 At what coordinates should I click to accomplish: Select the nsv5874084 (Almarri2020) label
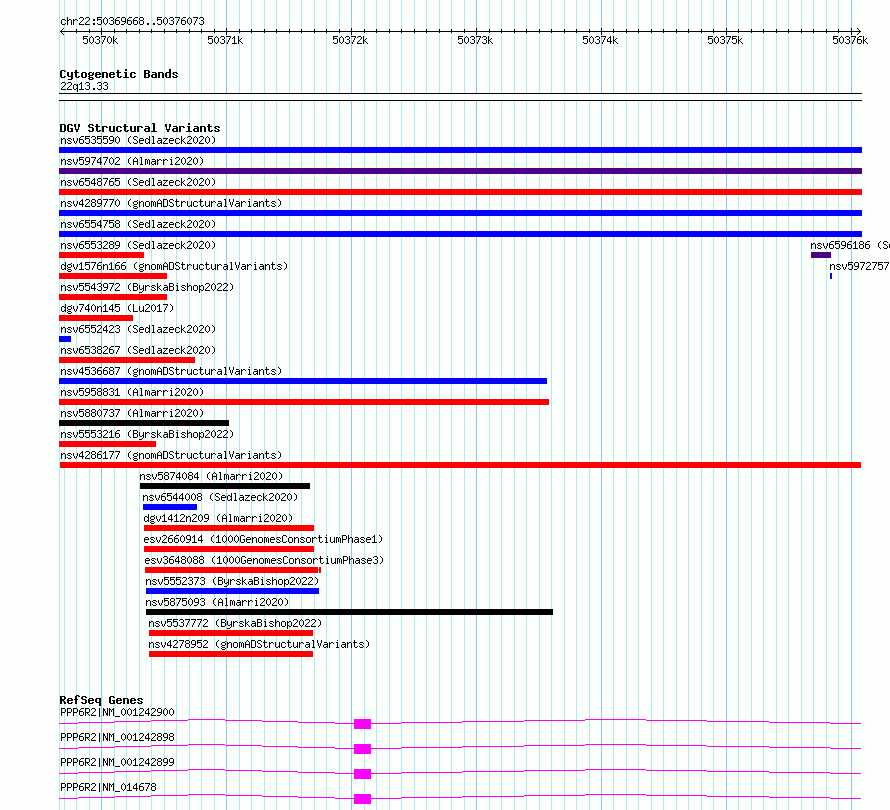point(211,476)
